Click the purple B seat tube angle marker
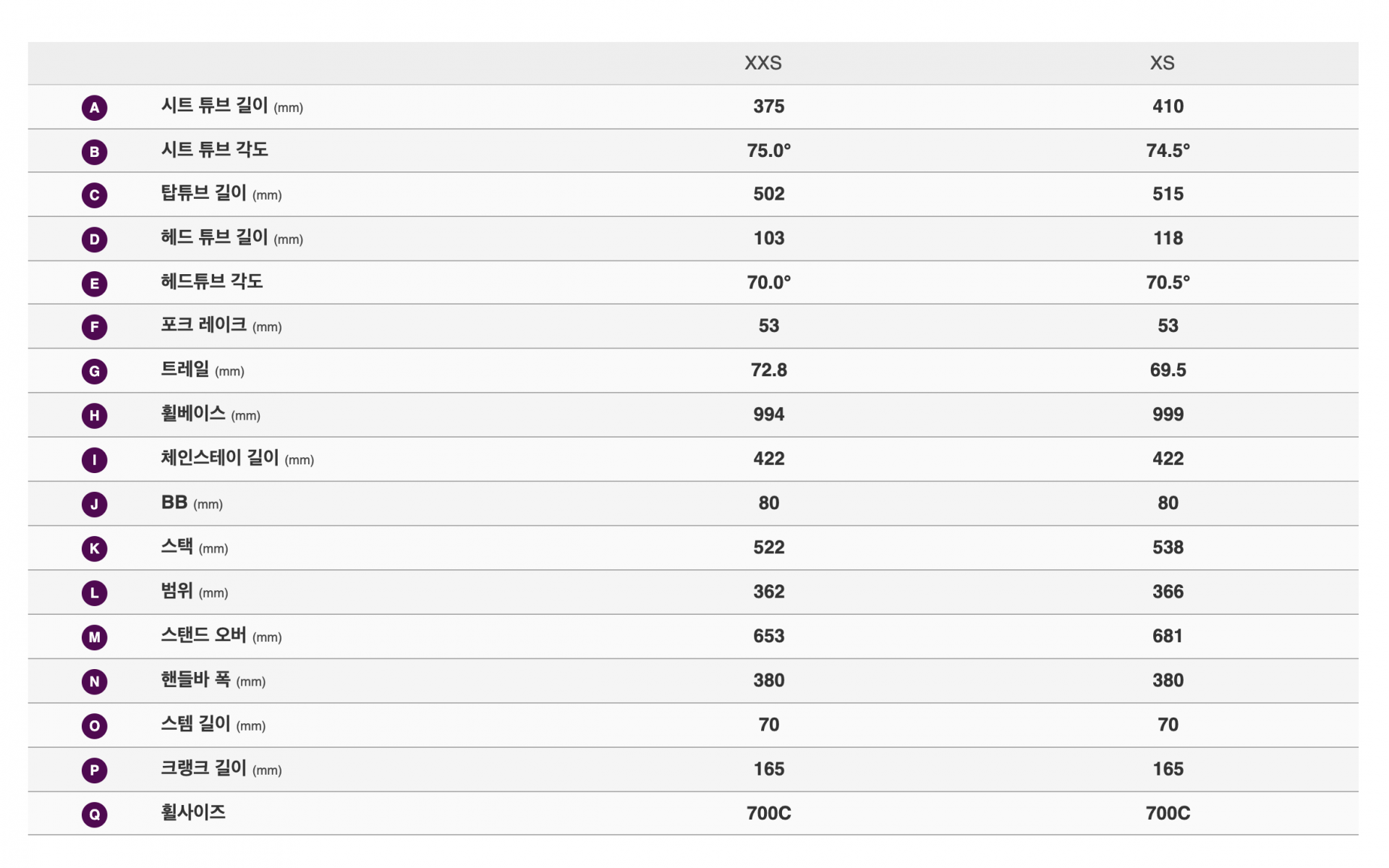1389x868 pixels. pos(94,151)
